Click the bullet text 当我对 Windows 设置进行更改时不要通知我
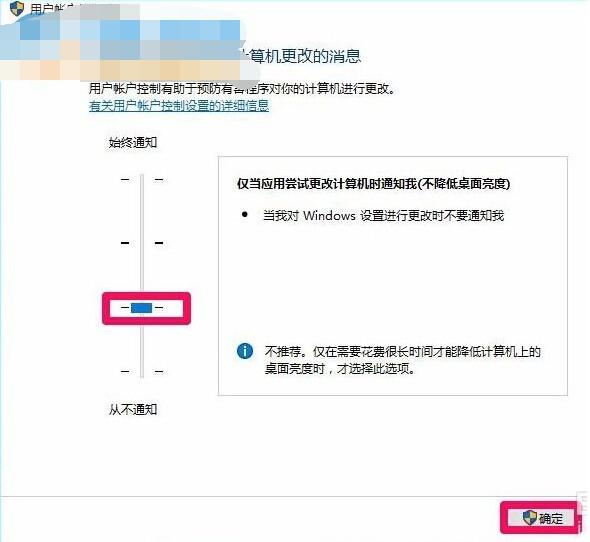 point(383,215)
